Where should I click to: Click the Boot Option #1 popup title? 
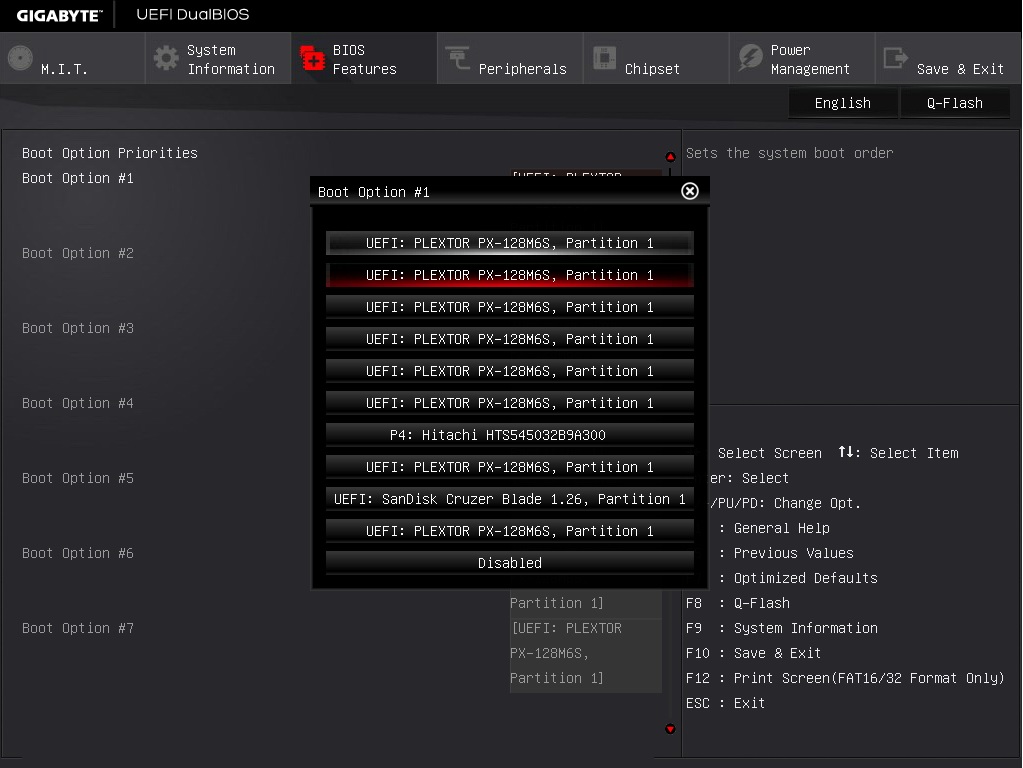(374, 192)
